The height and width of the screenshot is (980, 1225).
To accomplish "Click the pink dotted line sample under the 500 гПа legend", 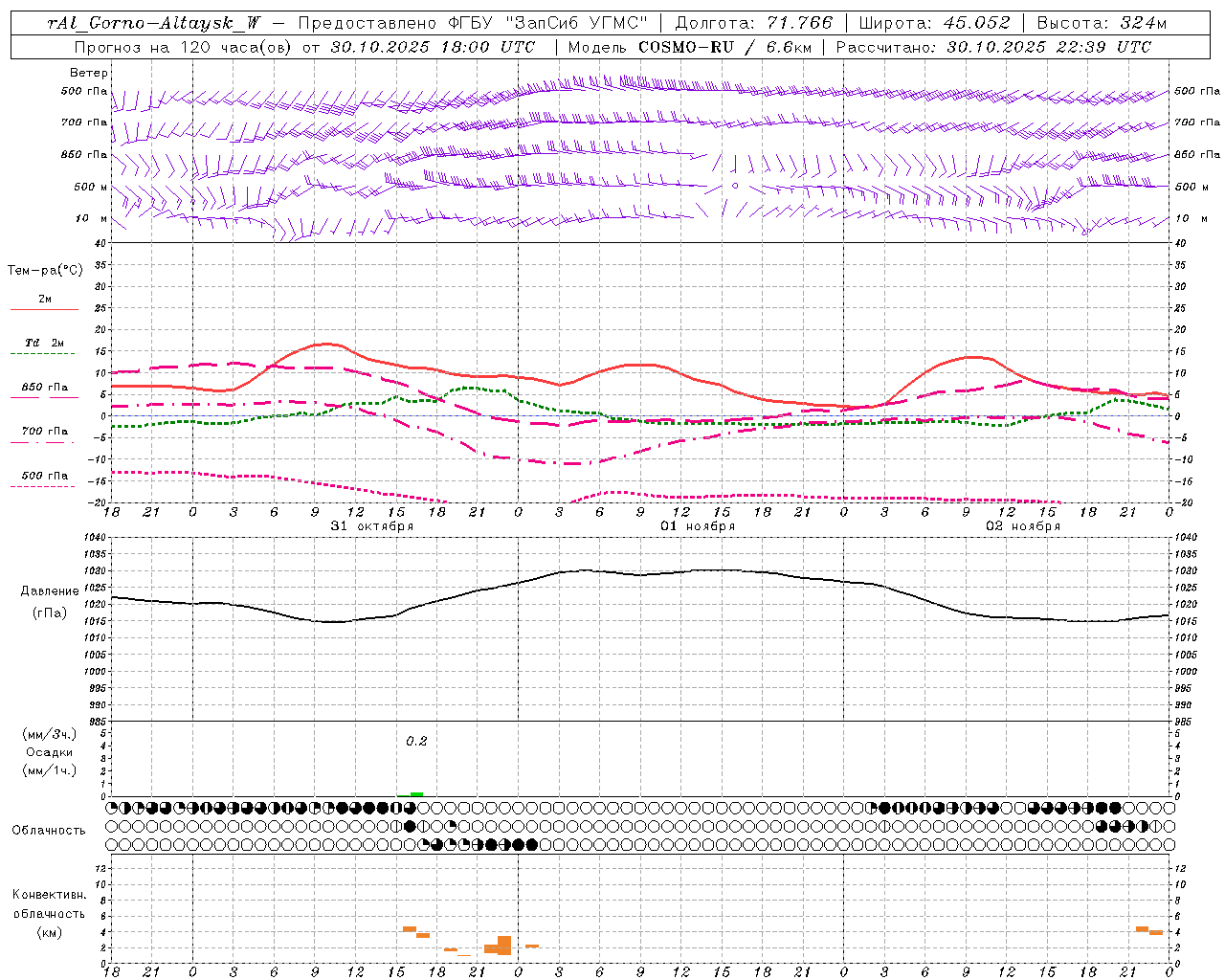I will 42,486.
